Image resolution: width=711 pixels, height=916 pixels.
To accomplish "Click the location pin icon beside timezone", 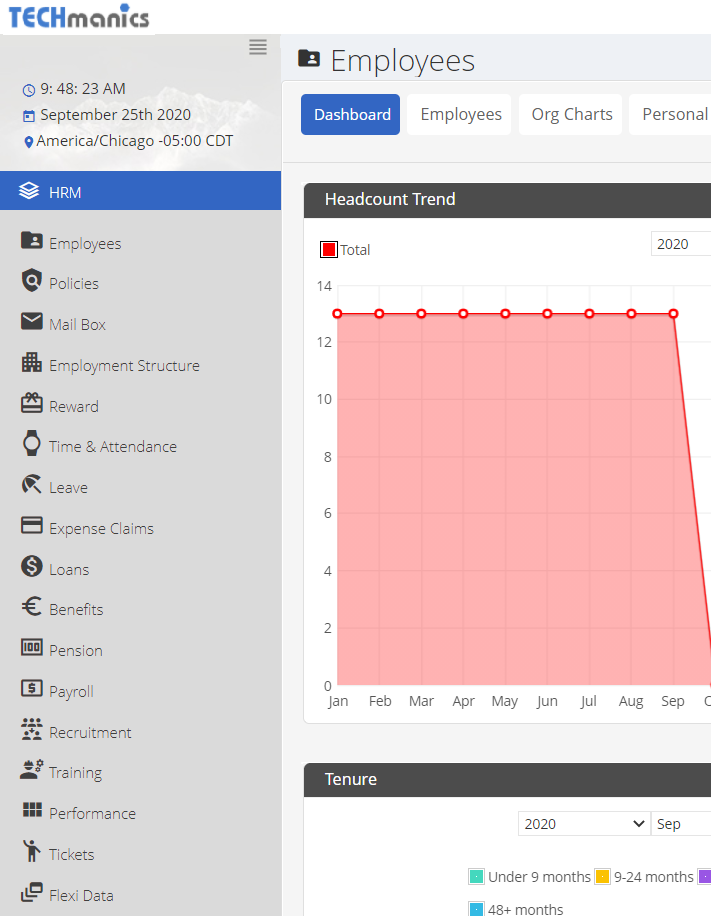I will [x=28, y=142].
